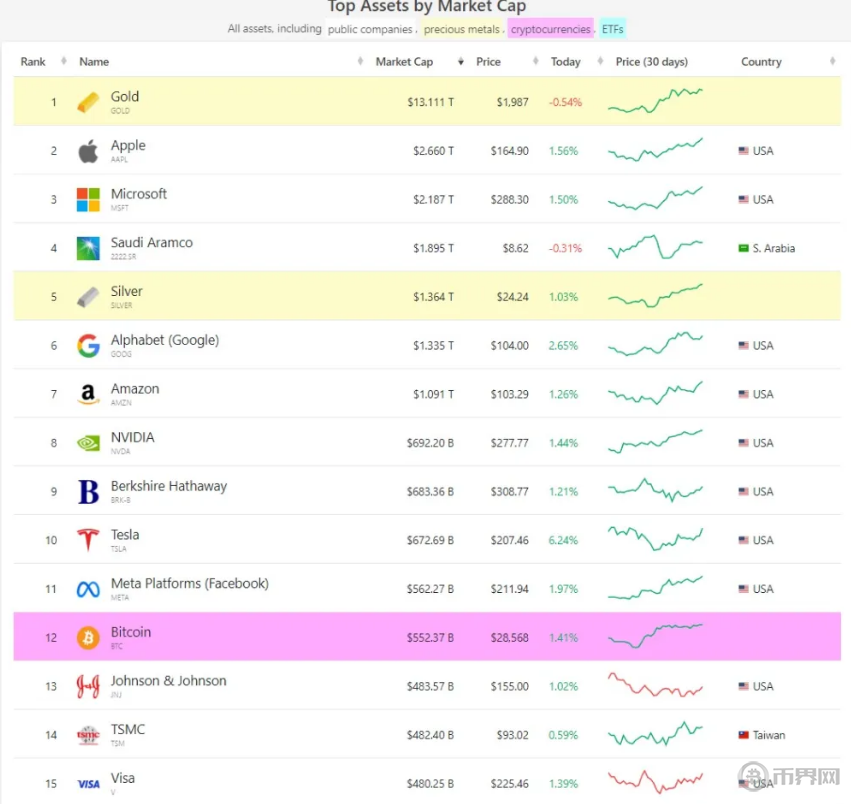Click the USA flag in NVIDIA row

pyautogui.click(x=744, y=443)
